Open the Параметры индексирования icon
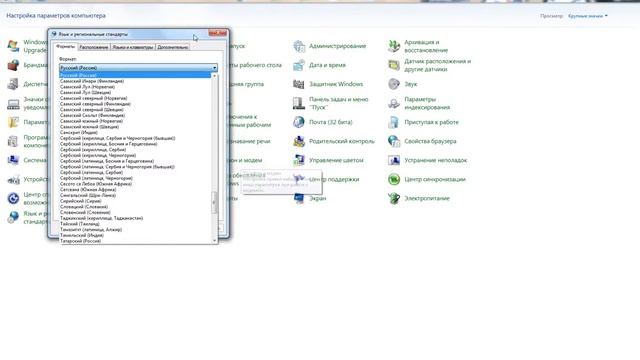The width and height of the screenshot is (640, 360). pos(394,103)
